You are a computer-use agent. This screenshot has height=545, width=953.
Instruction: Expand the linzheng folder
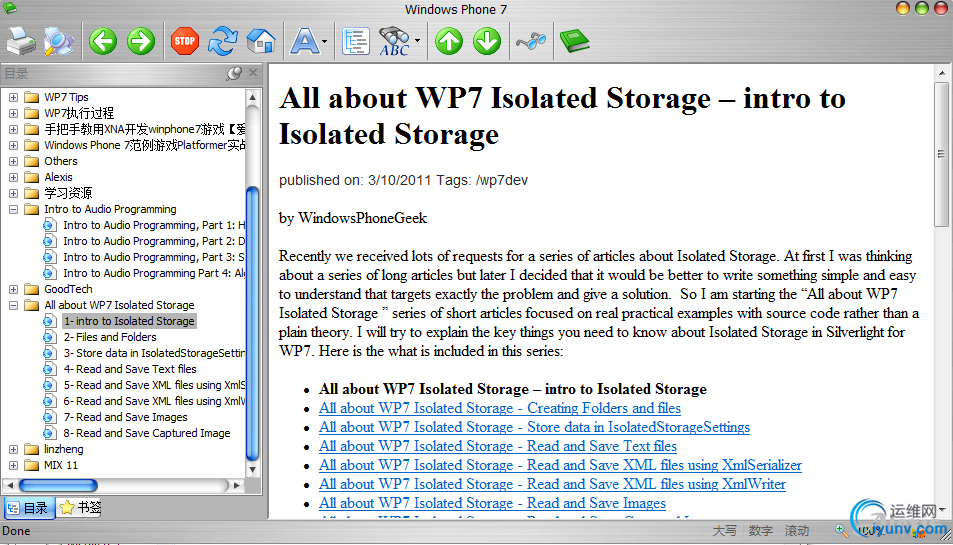point(13,449)
